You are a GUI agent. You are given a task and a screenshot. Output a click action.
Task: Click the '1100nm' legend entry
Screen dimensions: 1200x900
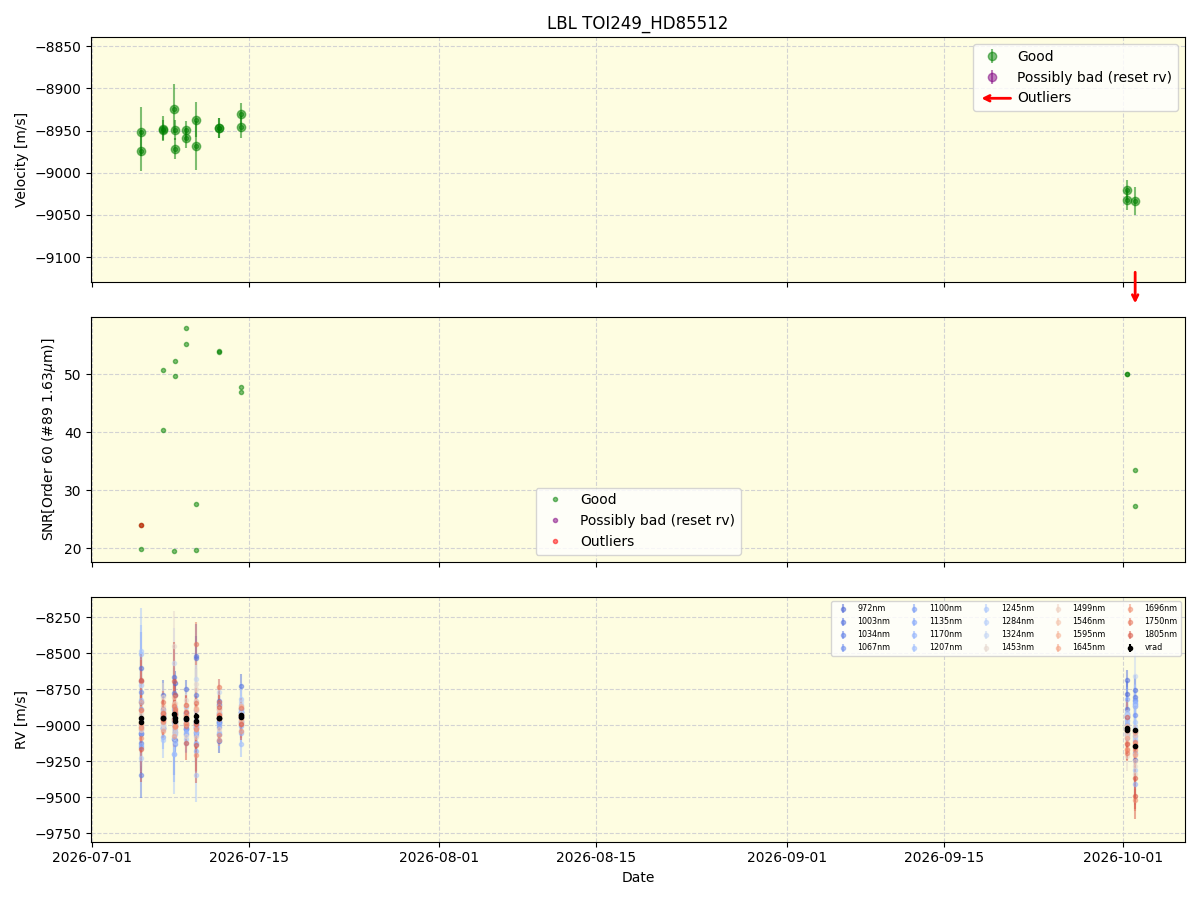click(x=945, y=608)
